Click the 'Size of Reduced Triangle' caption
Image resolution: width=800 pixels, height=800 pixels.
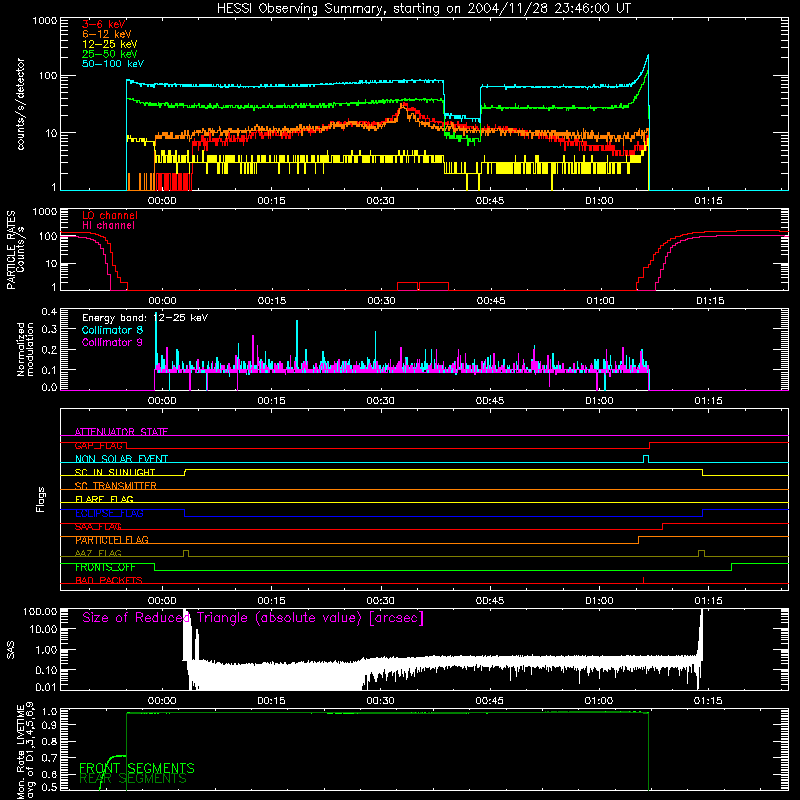(x=253, y=618)
